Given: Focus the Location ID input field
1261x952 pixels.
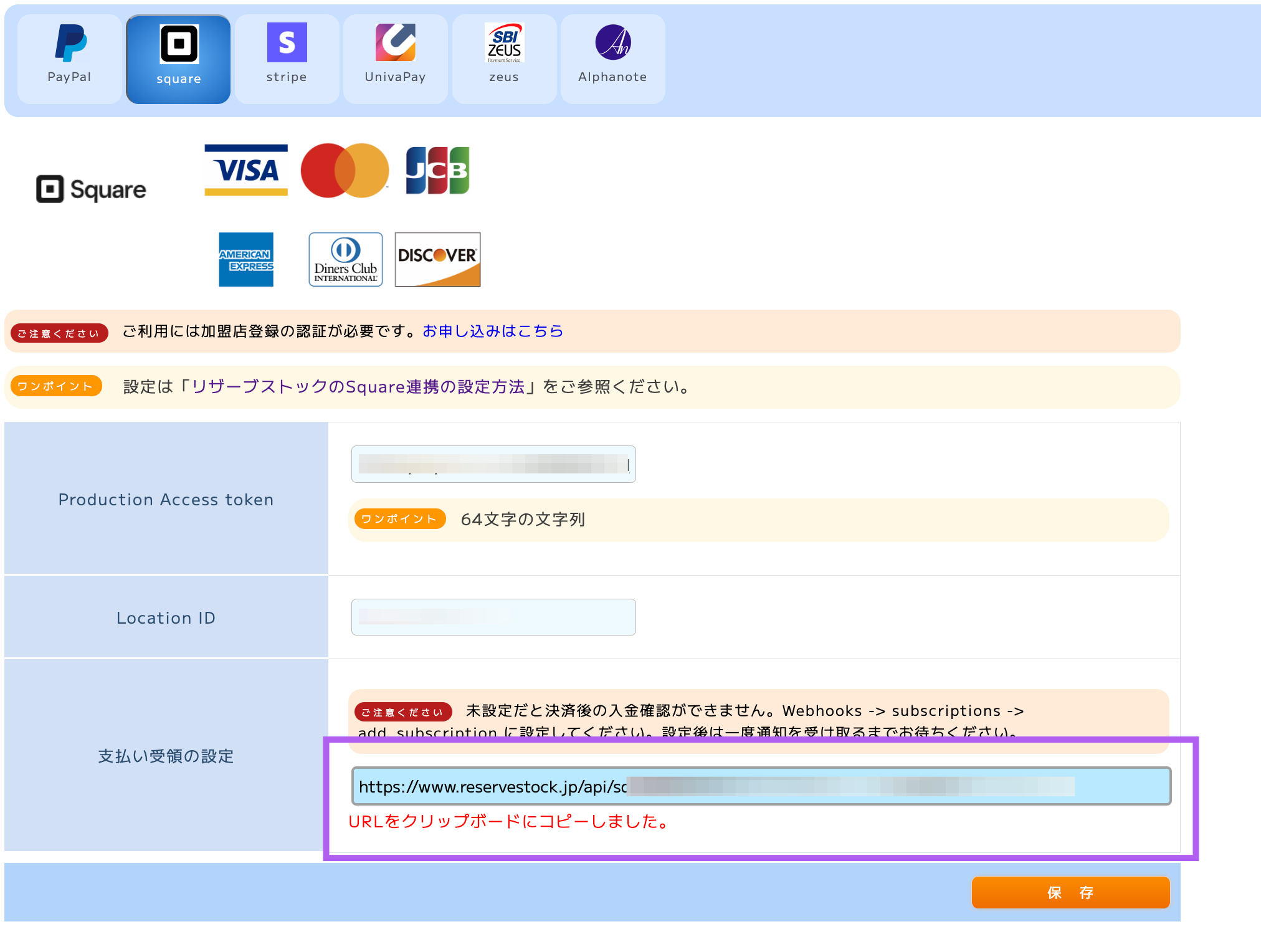Looking at the screenshot, I should coord(493,617).
